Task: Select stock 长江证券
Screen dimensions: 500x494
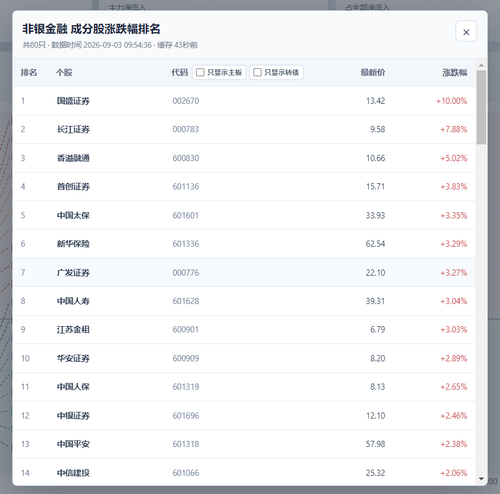Action: coord(73,129)
